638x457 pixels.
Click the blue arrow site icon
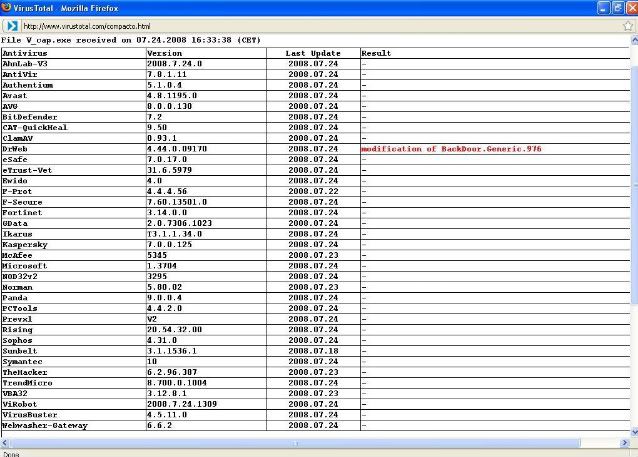point(12,26)
